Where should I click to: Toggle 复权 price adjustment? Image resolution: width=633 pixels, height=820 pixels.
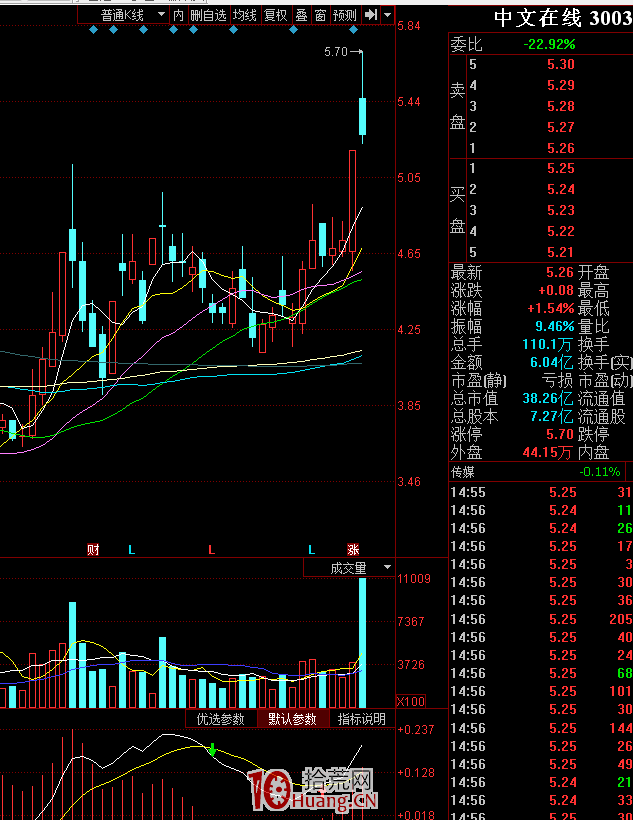[x=276, y=15]
